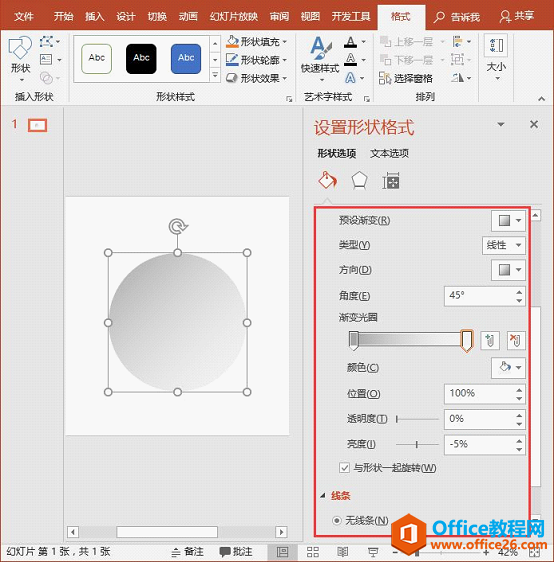Open 选择窗格 selection pane
Image resolution: width=554 pixels, height=562 pixels.
click(x=406, y=78)
